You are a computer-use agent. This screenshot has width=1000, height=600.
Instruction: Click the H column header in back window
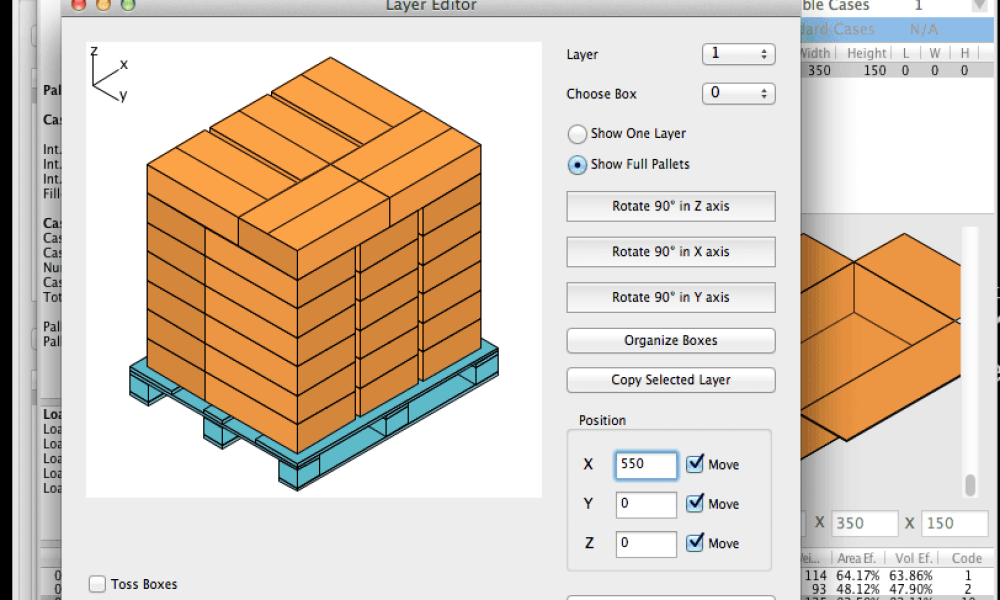coord(965,53)
